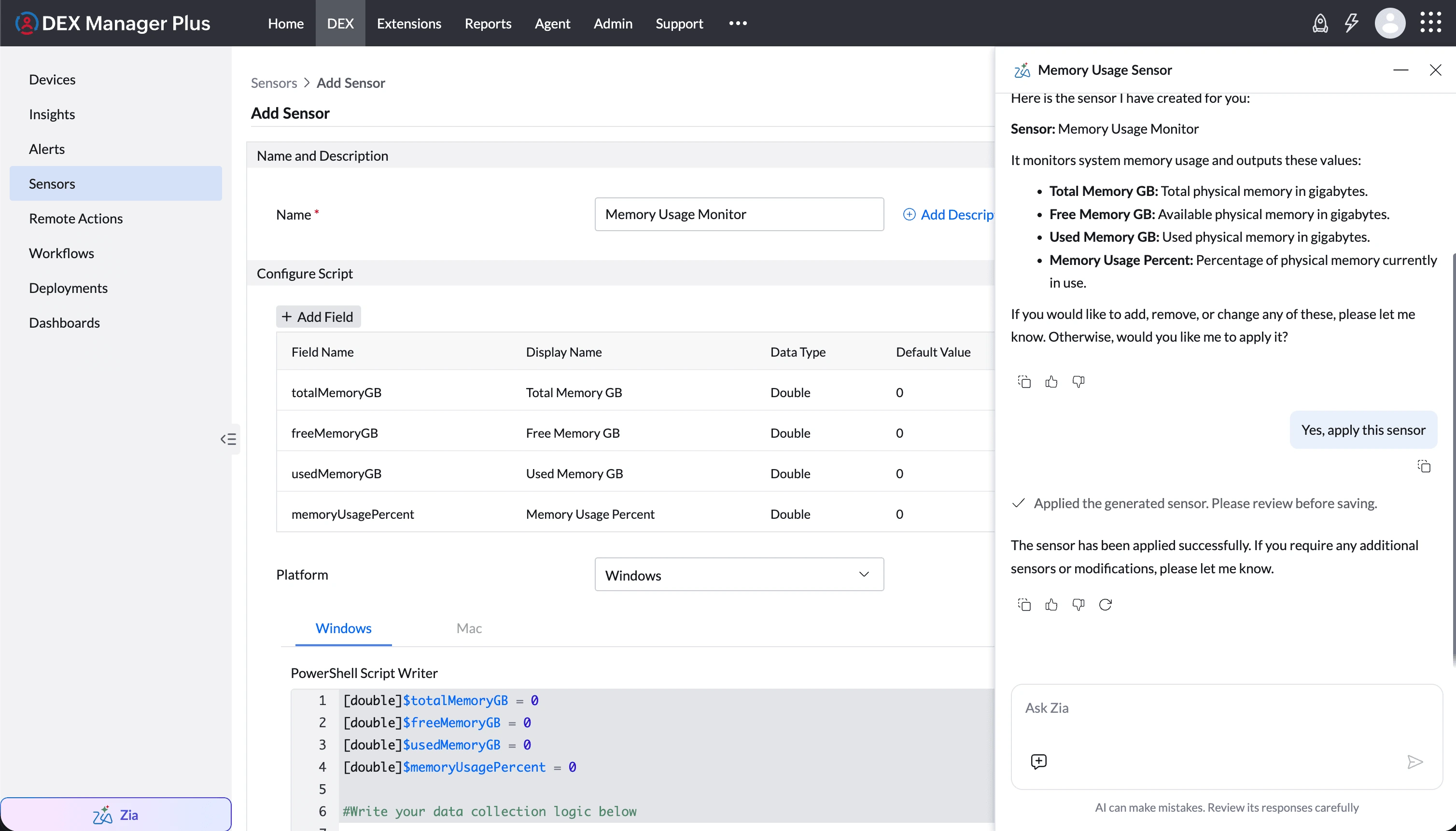Click the 'Yes, apply this sensor' chat bubble
The image size is (1456, 831).
[1363, 430]
